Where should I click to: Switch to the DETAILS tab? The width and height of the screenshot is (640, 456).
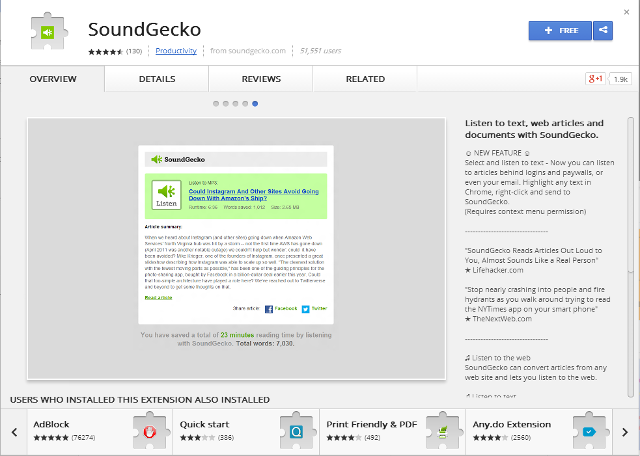157,79
